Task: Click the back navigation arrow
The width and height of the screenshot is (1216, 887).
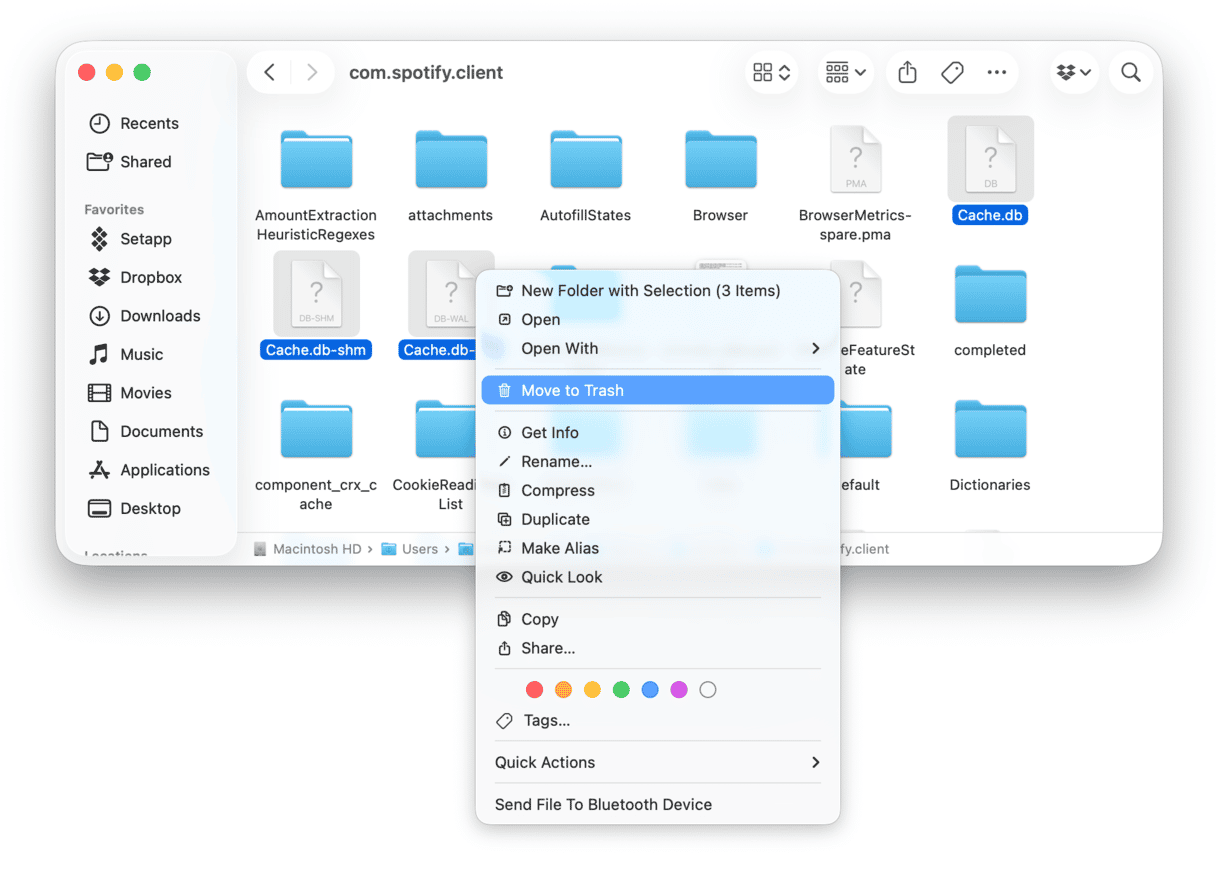Action: click(x=269, y=72)
